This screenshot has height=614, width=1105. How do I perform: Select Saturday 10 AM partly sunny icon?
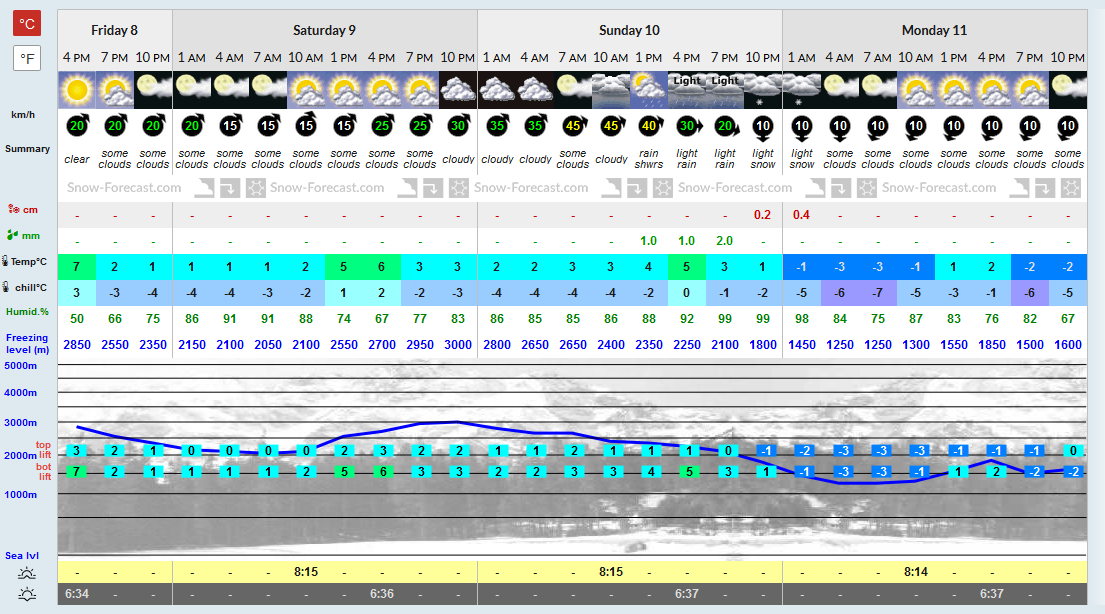306,90
